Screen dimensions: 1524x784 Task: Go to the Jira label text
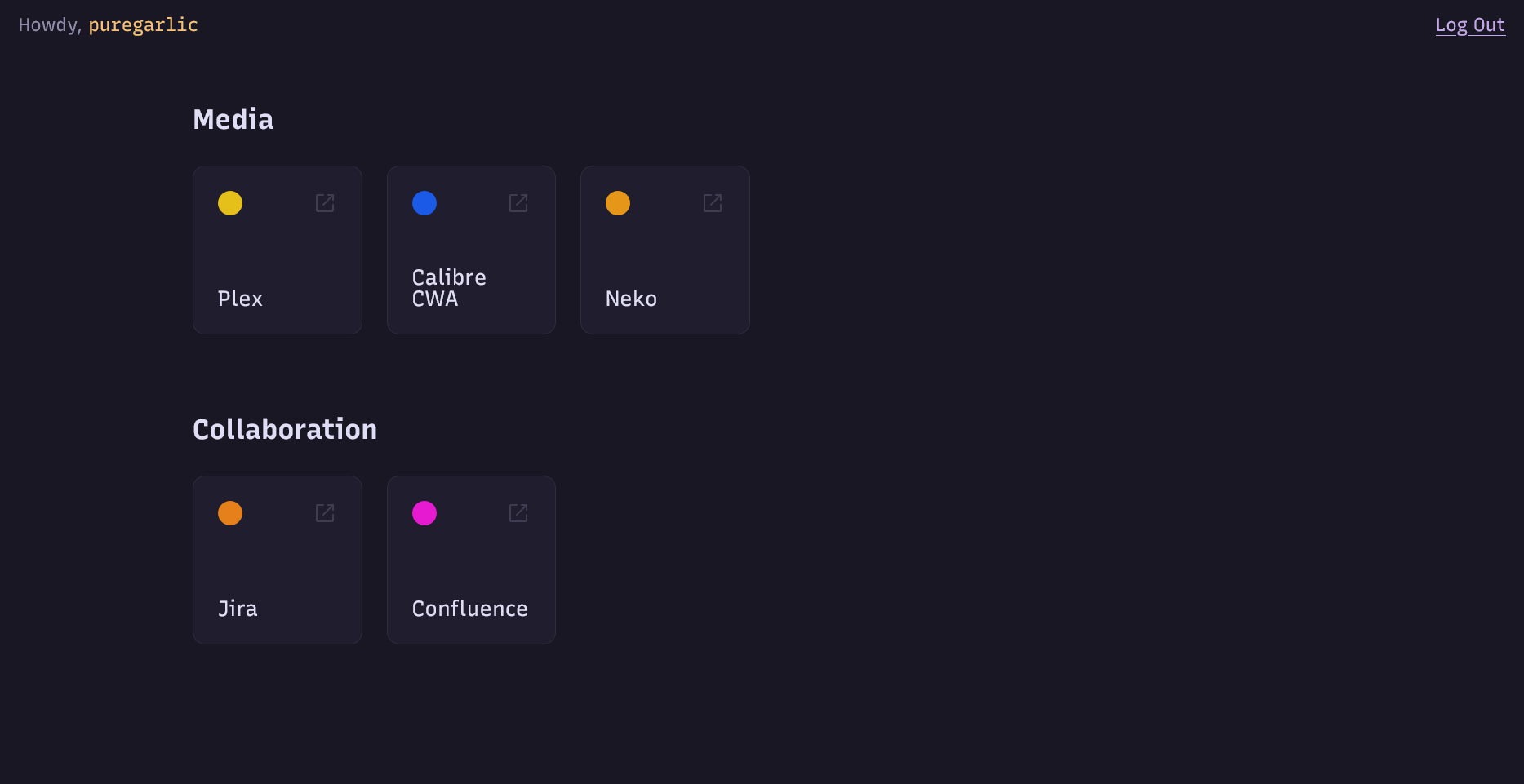coord(238,609)
